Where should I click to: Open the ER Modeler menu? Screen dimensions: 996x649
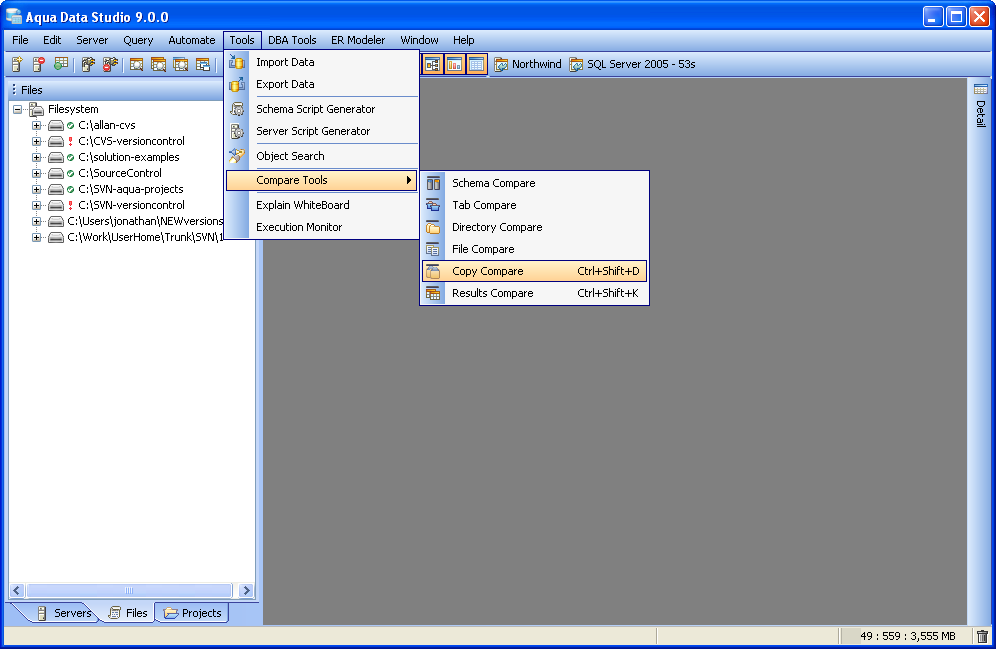[x=358, y=40]
